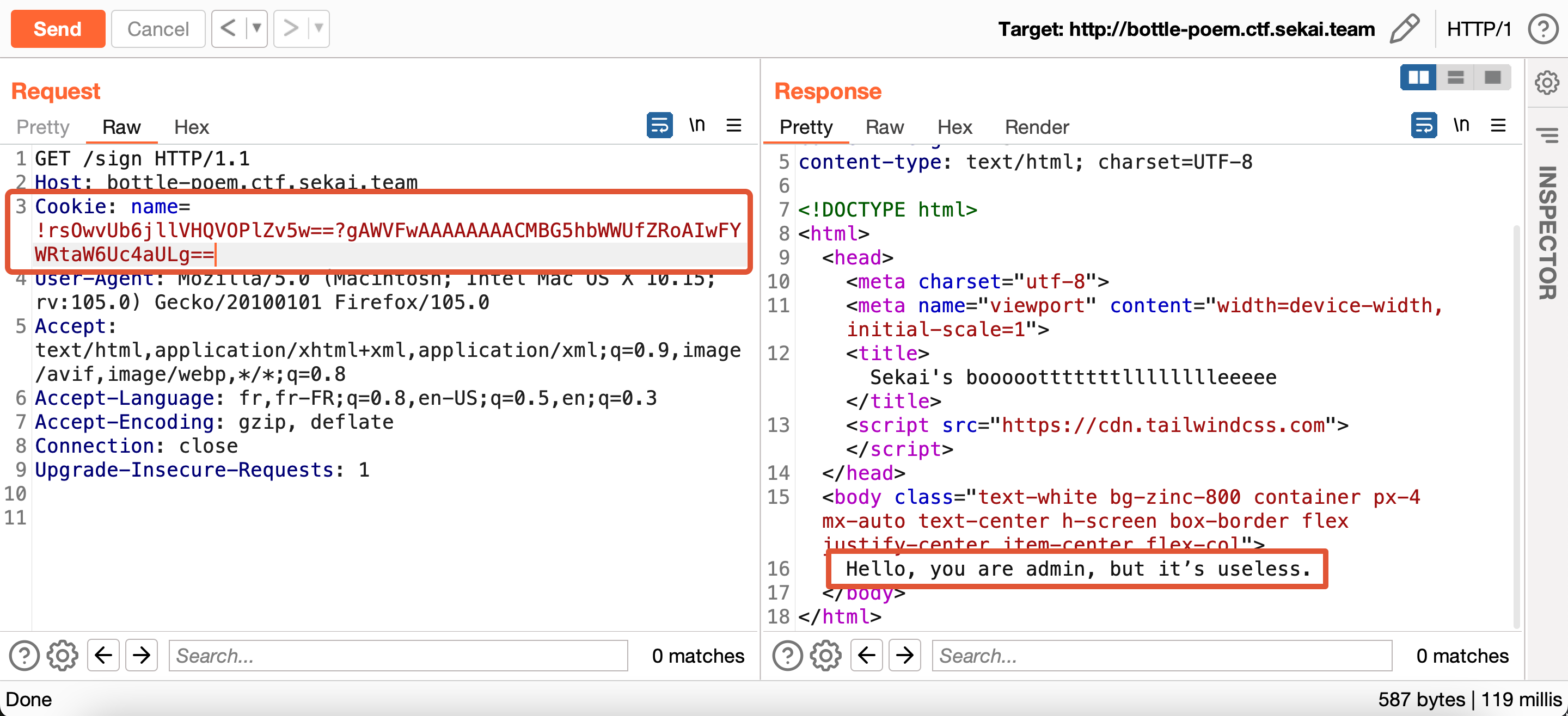Viewport: 1568px width, 716px height.
Task: Click the '587 bytes | 119 millis' status
Action: [x=1470, y=699]
